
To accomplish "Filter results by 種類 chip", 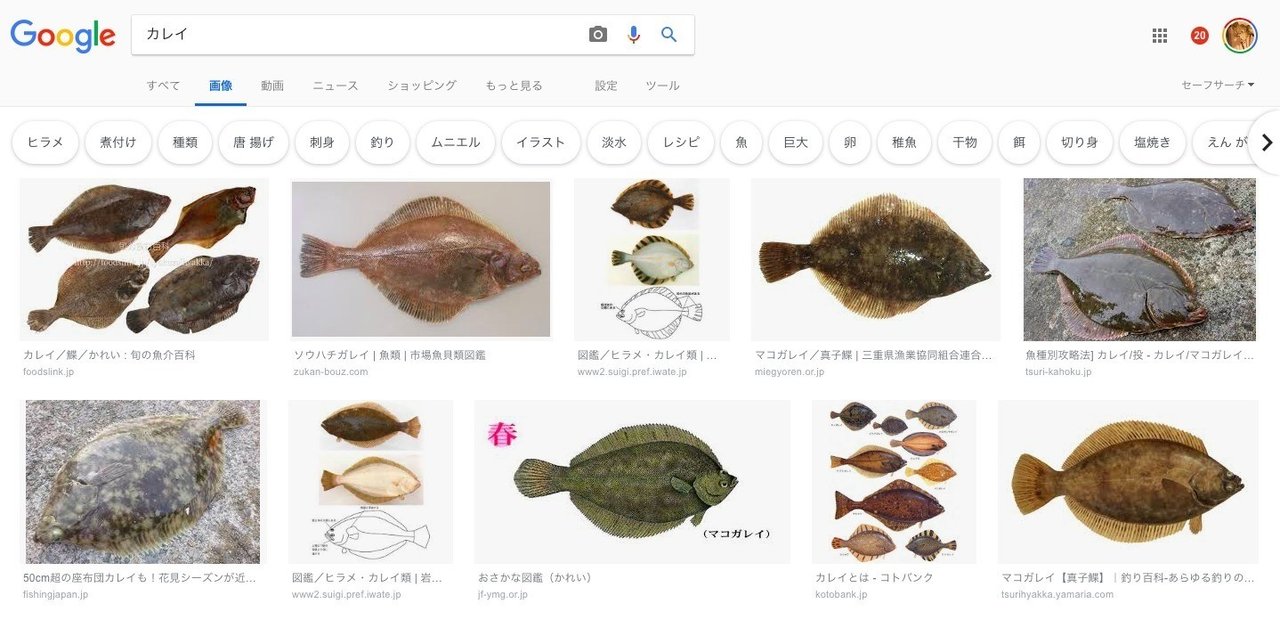I will pyautogui.click(x=185, y=143).
